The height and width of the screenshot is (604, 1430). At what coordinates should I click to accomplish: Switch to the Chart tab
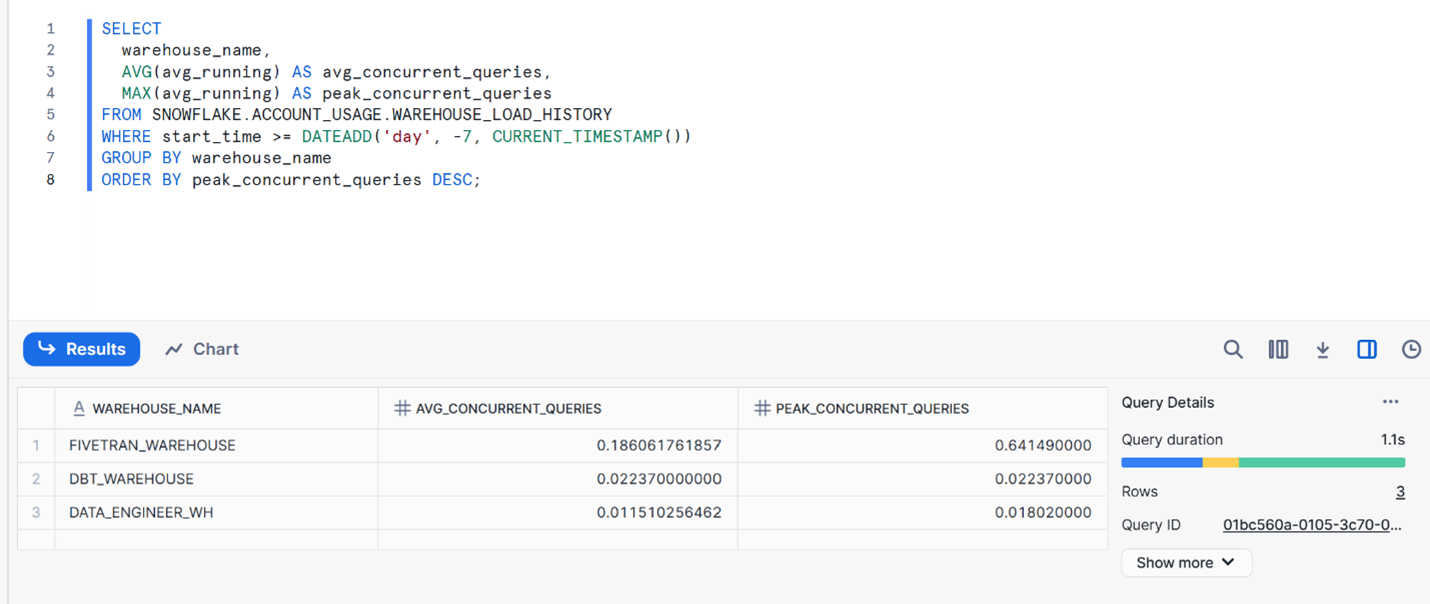[202, 349]
